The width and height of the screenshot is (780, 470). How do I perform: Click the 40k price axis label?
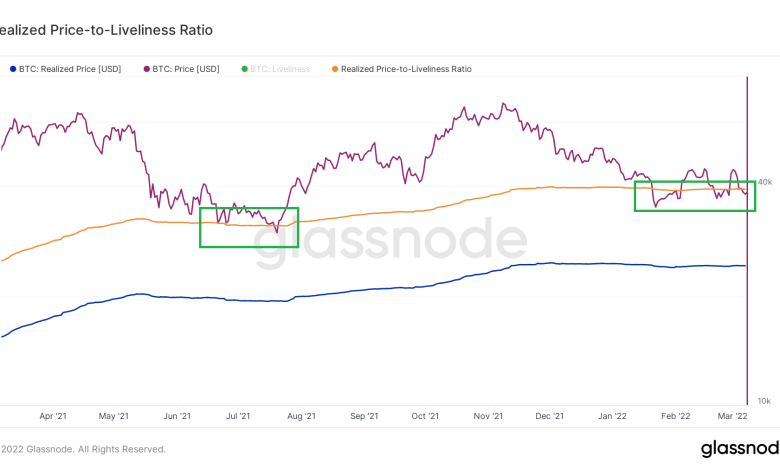click(766, 182)
